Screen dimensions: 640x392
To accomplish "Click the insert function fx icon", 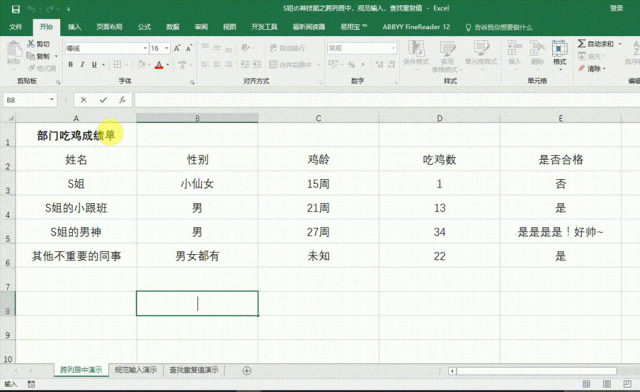I will (x=122, y=100).
